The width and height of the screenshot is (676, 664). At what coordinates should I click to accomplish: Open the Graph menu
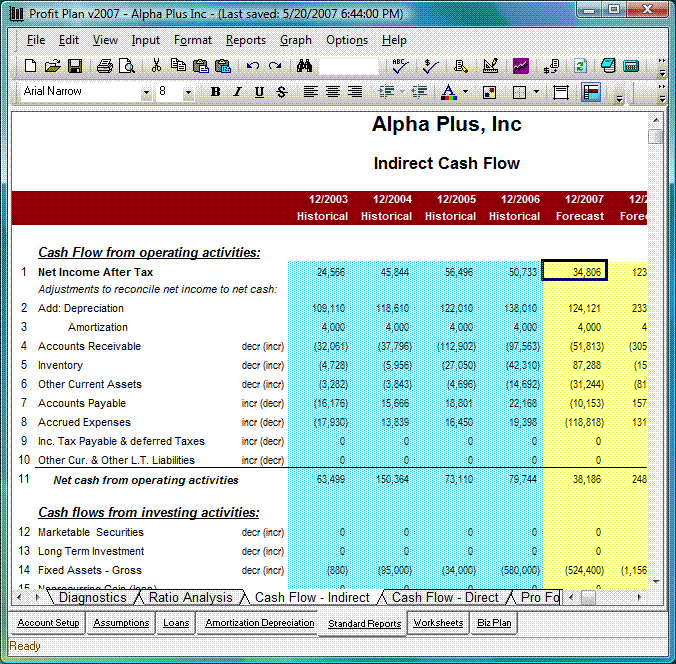tap(296, 40)
